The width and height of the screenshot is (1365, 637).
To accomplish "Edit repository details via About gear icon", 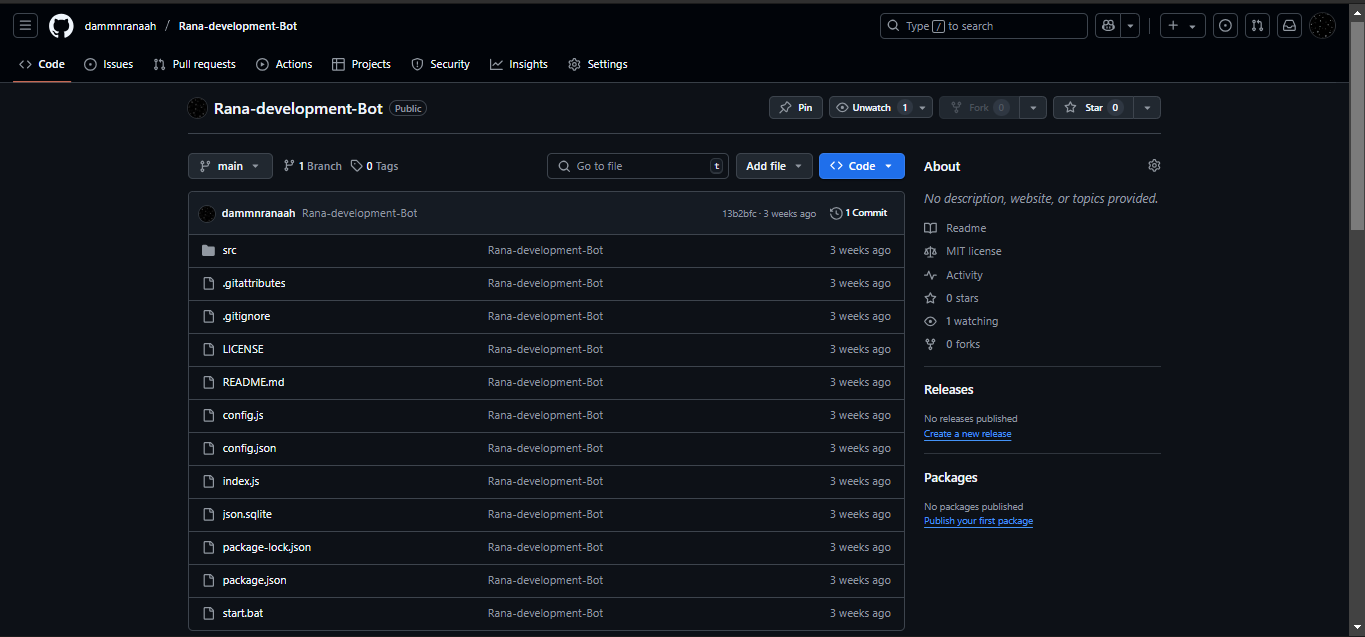I will coord(1154,165).
